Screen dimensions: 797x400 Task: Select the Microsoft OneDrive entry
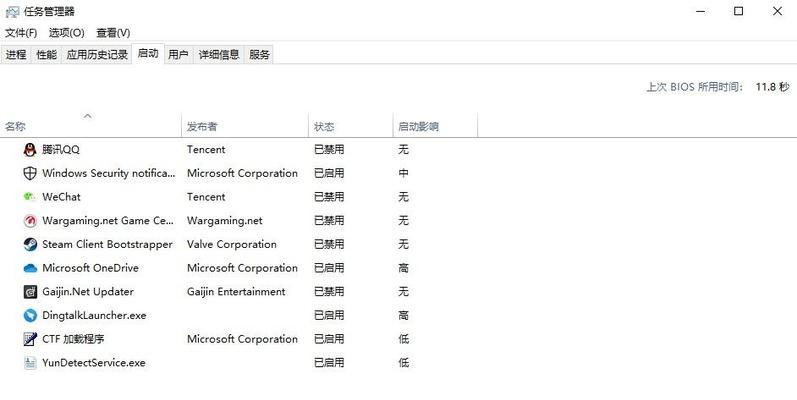[90, 268]
